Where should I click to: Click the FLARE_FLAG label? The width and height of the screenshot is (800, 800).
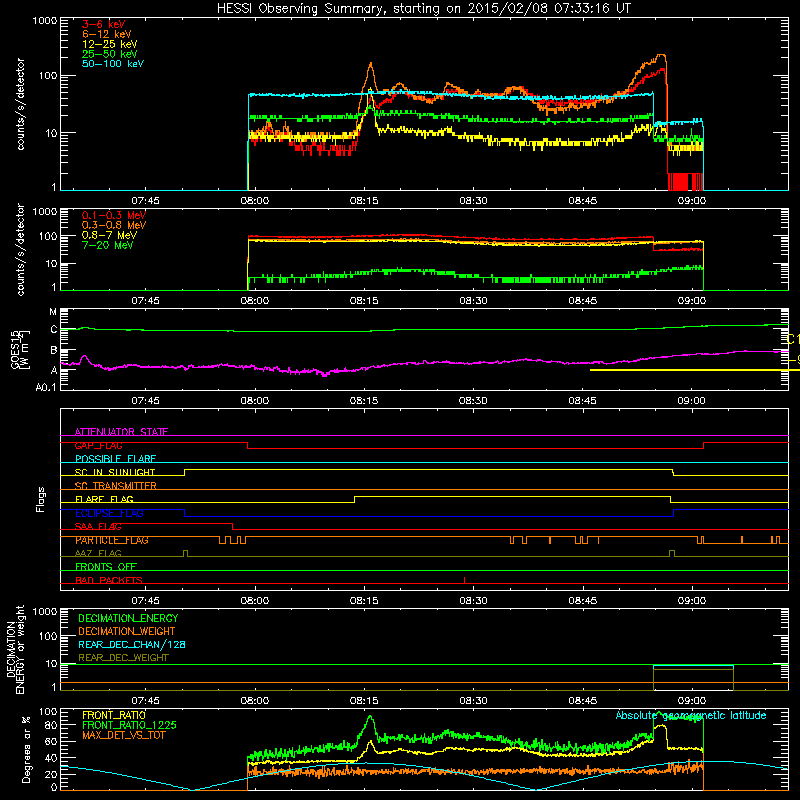click(104, 499)
